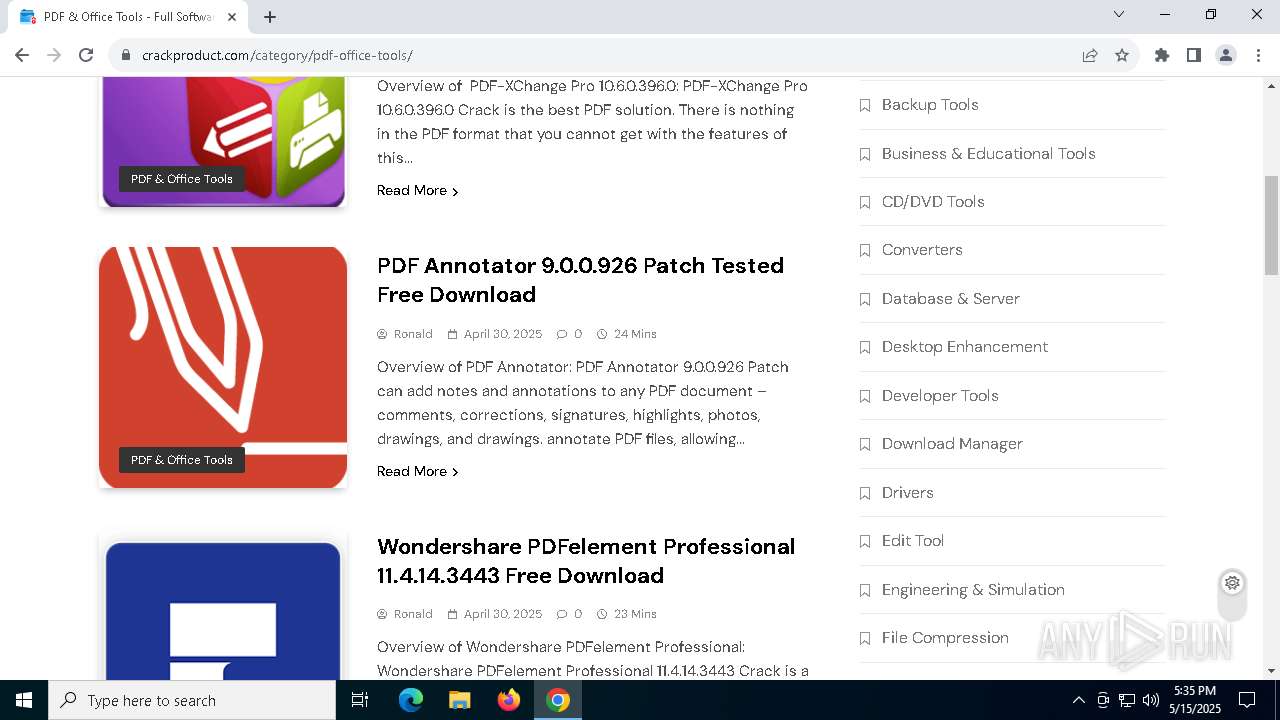Click 24 Mins read time text
Image resolution: width=1280 pixels, height=720 pixels.
[635, 334]
